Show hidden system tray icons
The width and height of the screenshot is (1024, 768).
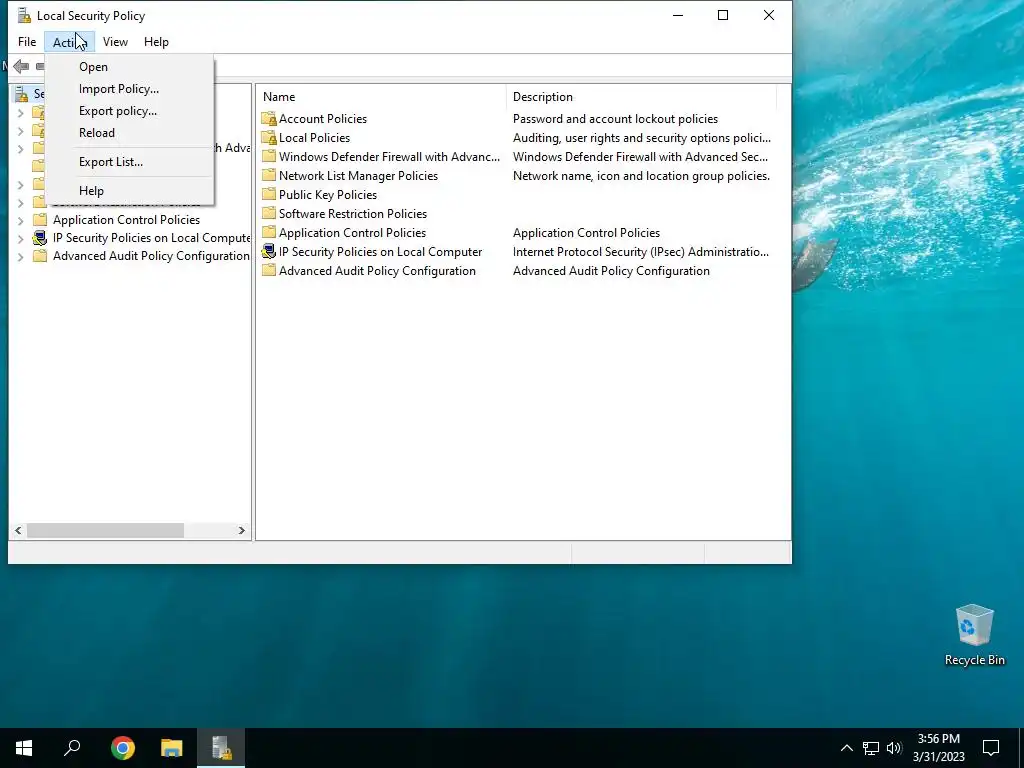(x=846, y=748)
